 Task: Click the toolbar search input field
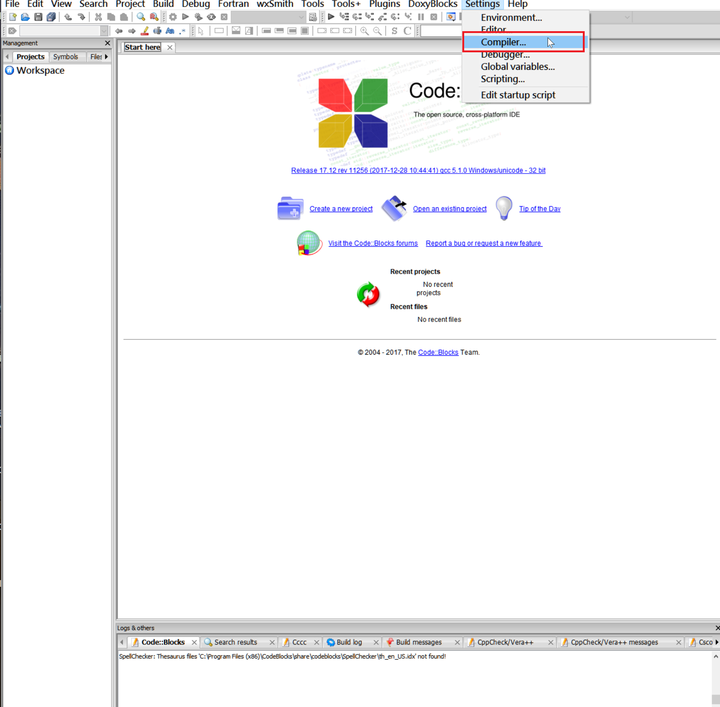point(441,31)
